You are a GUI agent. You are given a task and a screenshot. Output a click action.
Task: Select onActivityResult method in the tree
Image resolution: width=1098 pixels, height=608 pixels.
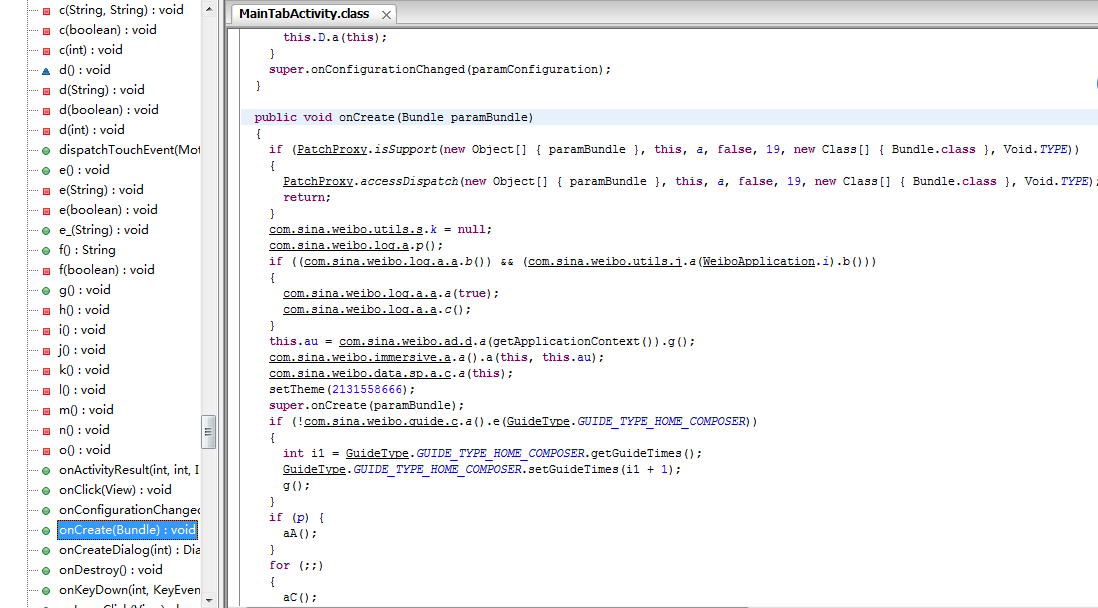point(128,470)
